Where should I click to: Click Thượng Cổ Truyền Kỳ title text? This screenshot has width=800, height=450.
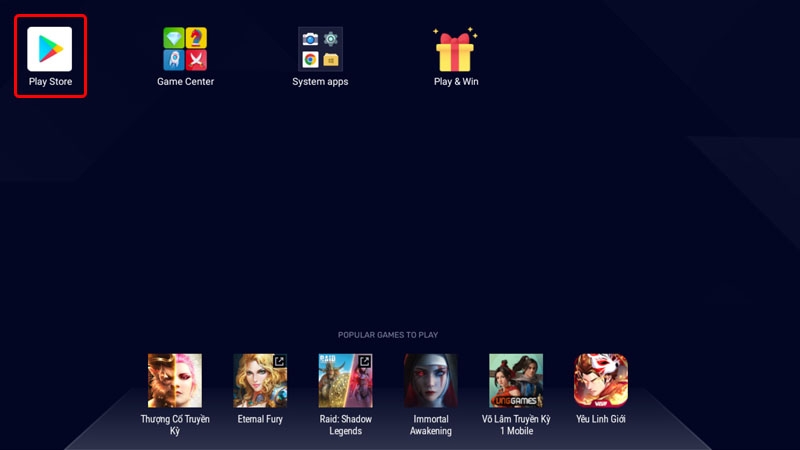tap(175, 425)
